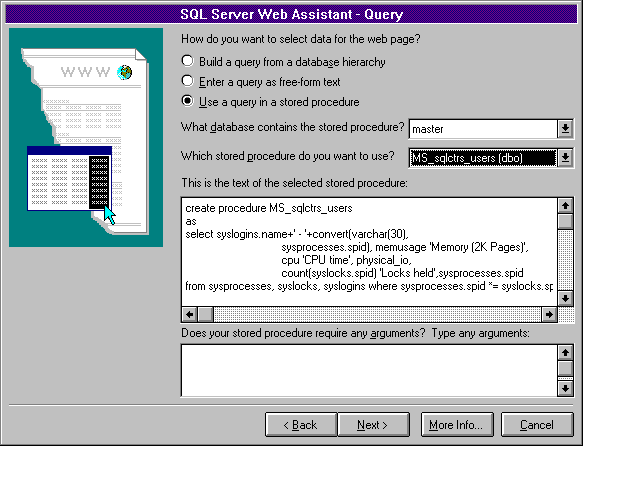Click the horizontal scroll thumb of procedure text

point(206,314)
